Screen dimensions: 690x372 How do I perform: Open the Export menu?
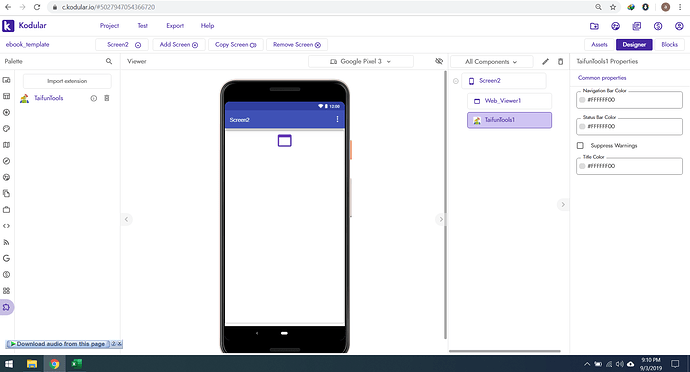click(175, 26)
